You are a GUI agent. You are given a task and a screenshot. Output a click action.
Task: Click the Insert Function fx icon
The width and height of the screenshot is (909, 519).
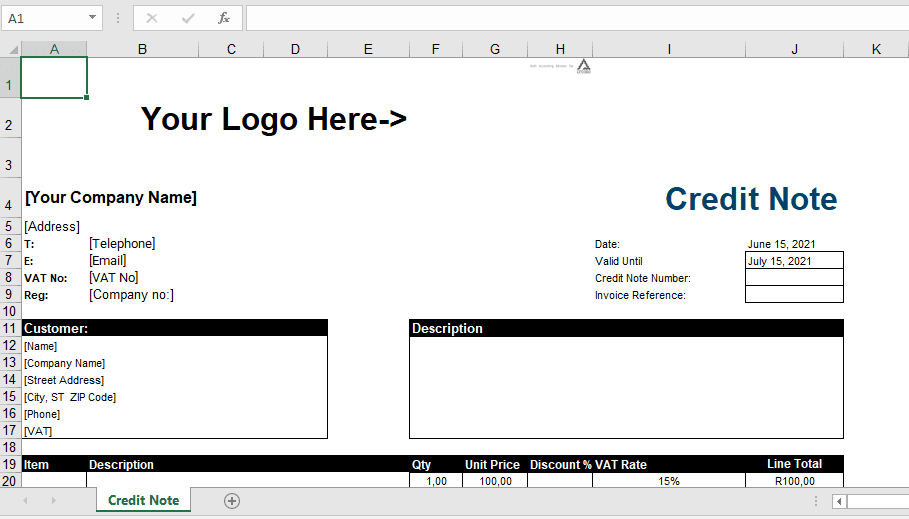tap(224, 18)
